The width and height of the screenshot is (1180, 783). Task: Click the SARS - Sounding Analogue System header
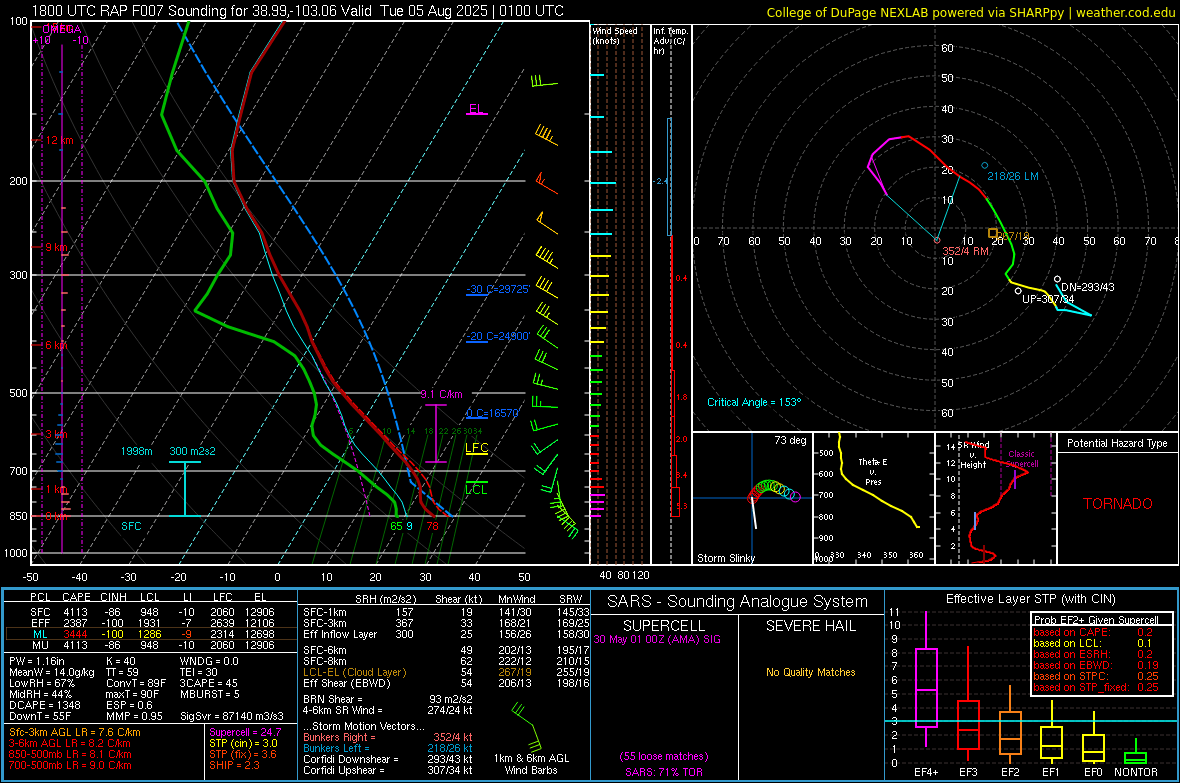pyautogui.click(x=738, y=602)
